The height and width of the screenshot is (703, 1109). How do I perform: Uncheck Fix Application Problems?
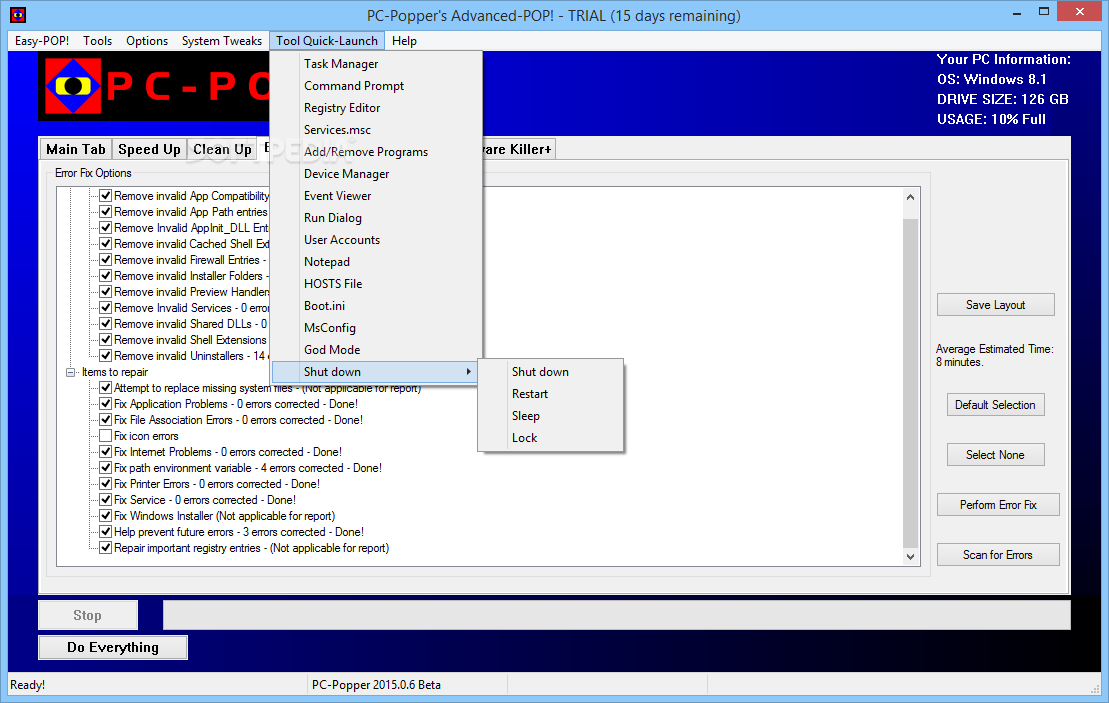(x=105, y=404)
